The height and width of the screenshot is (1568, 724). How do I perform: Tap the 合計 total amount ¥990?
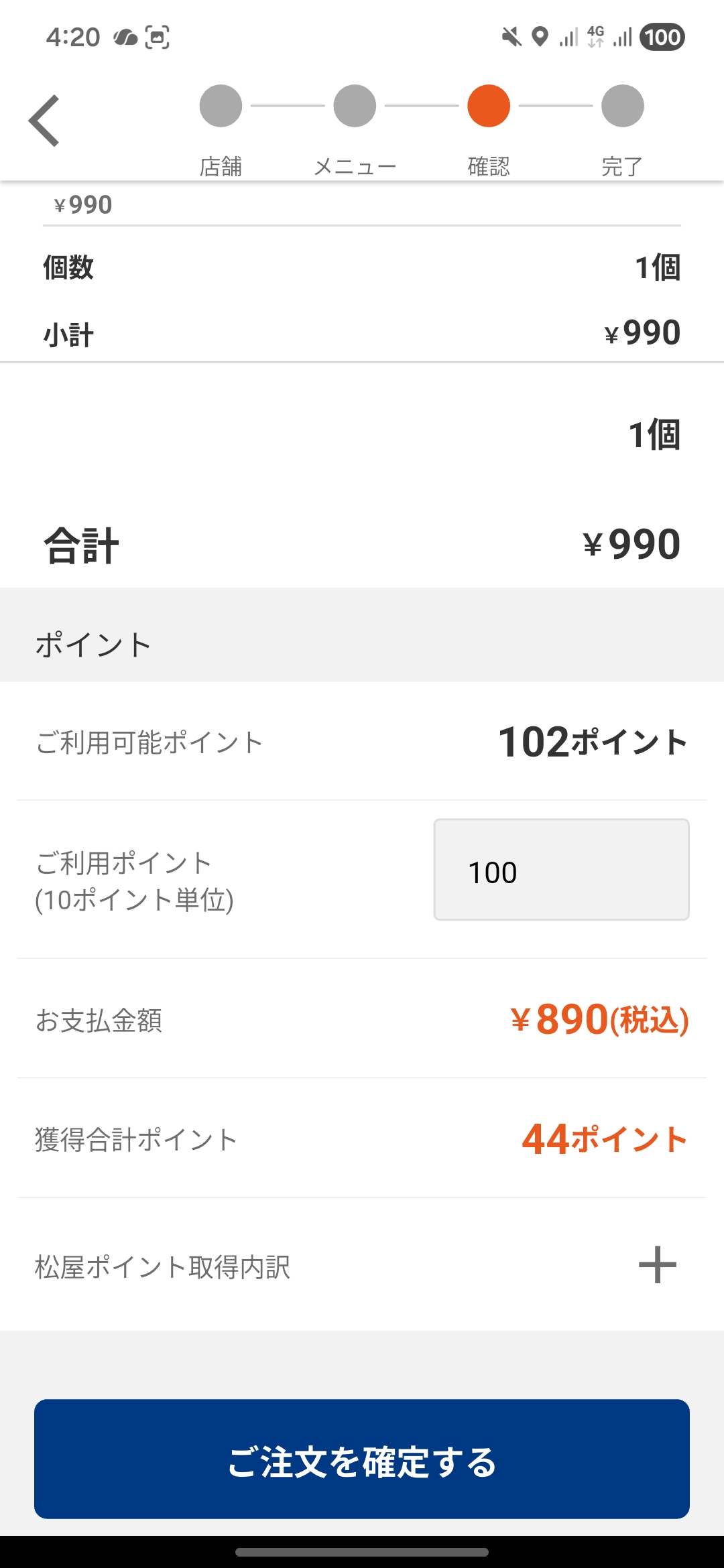click(x=631, y=544)
